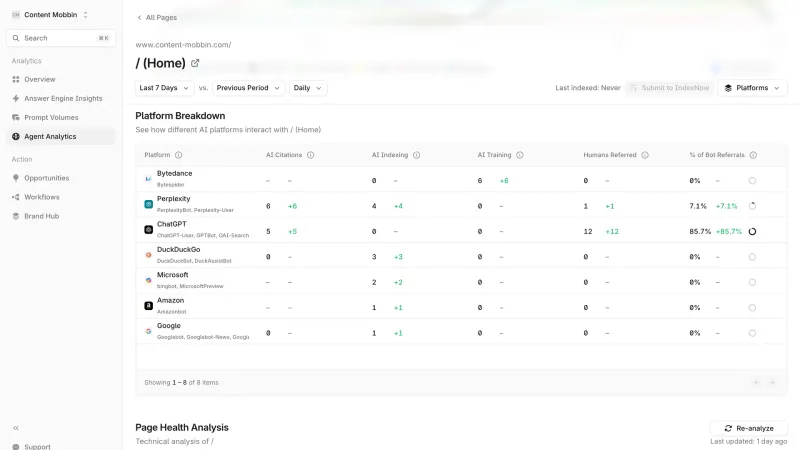Click the search magnifier icon

point(16,38)
